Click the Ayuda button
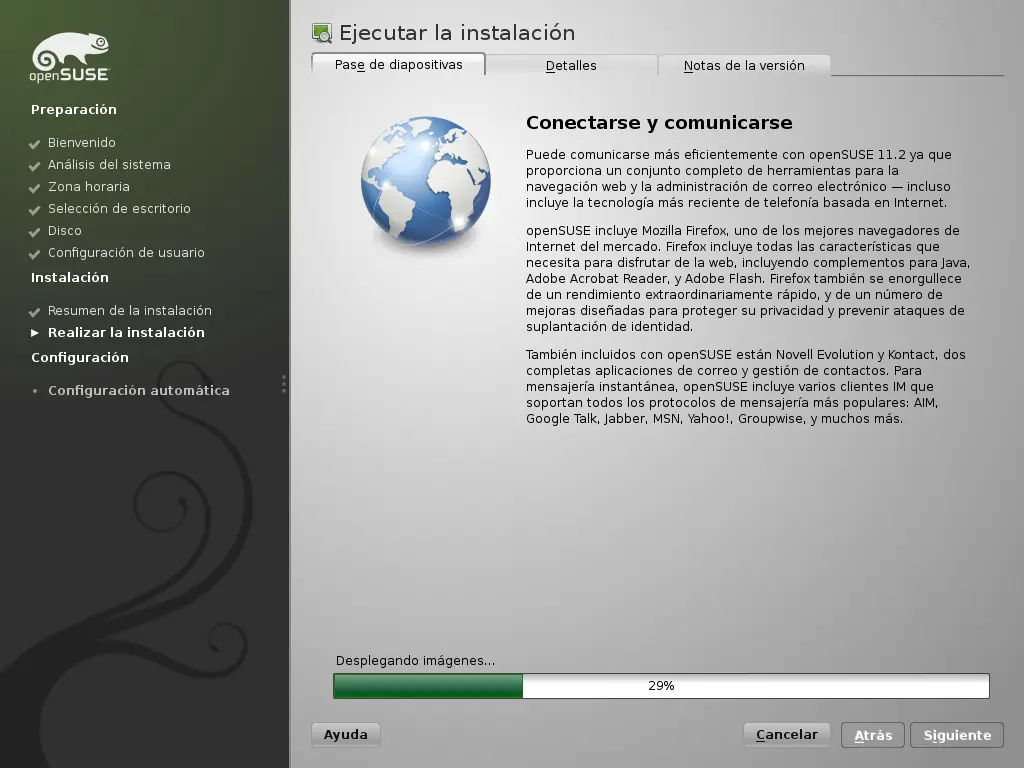 click(x=345, y=735)
